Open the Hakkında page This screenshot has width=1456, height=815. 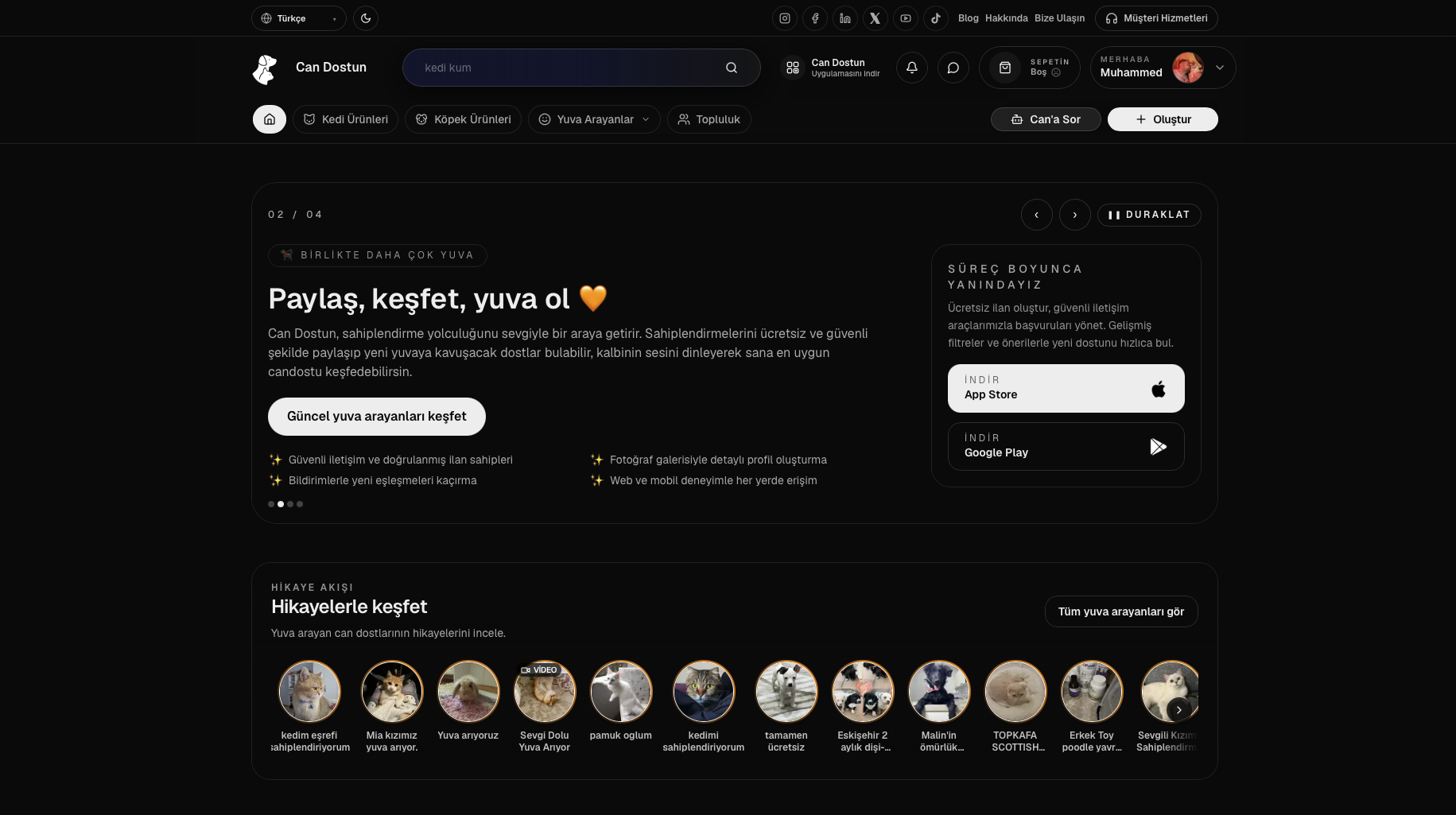(1006, 18)
